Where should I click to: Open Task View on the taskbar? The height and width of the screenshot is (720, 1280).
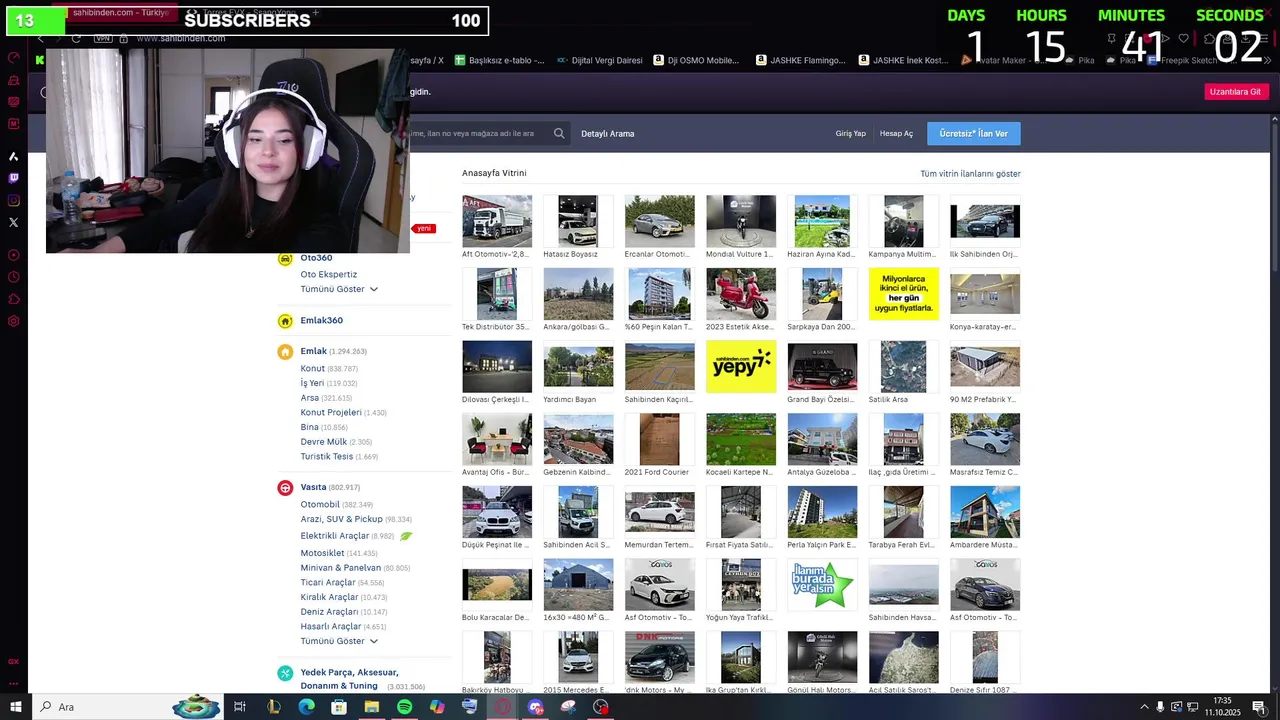pos(240,707)
